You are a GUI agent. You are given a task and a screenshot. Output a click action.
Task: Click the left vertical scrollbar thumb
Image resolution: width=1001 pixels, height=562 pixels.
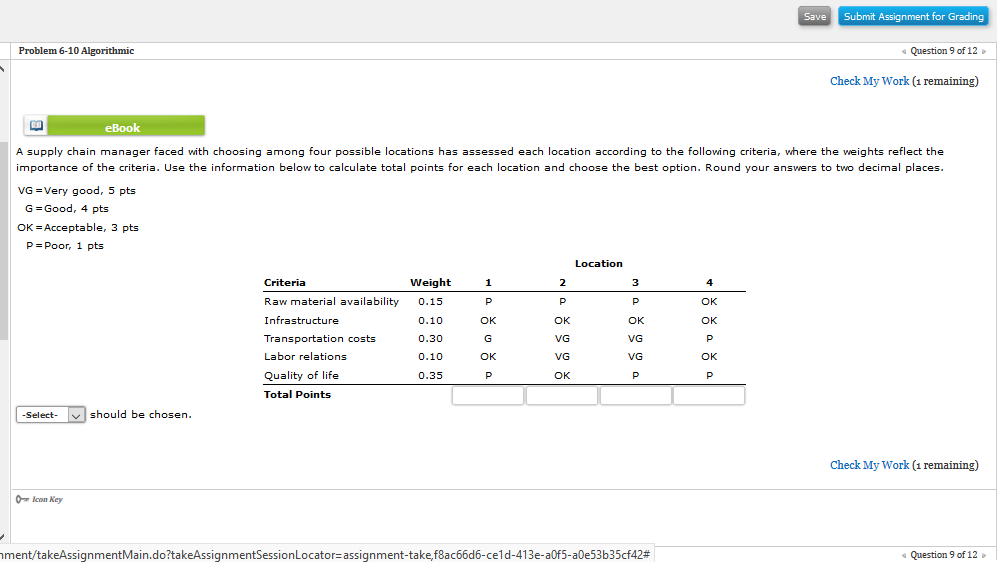click(4, 241)
